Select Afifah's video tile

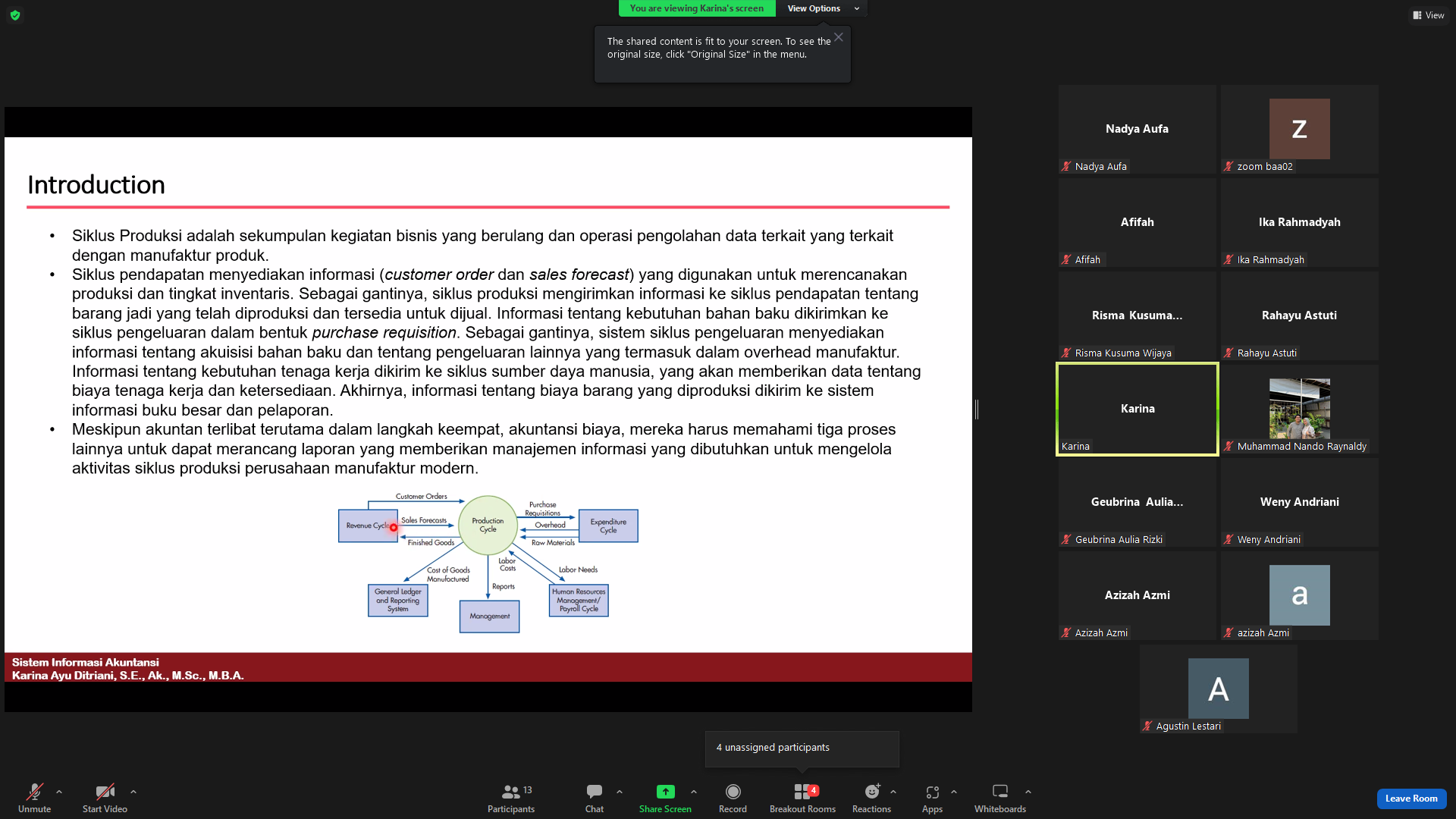[x=1137, y=222]
